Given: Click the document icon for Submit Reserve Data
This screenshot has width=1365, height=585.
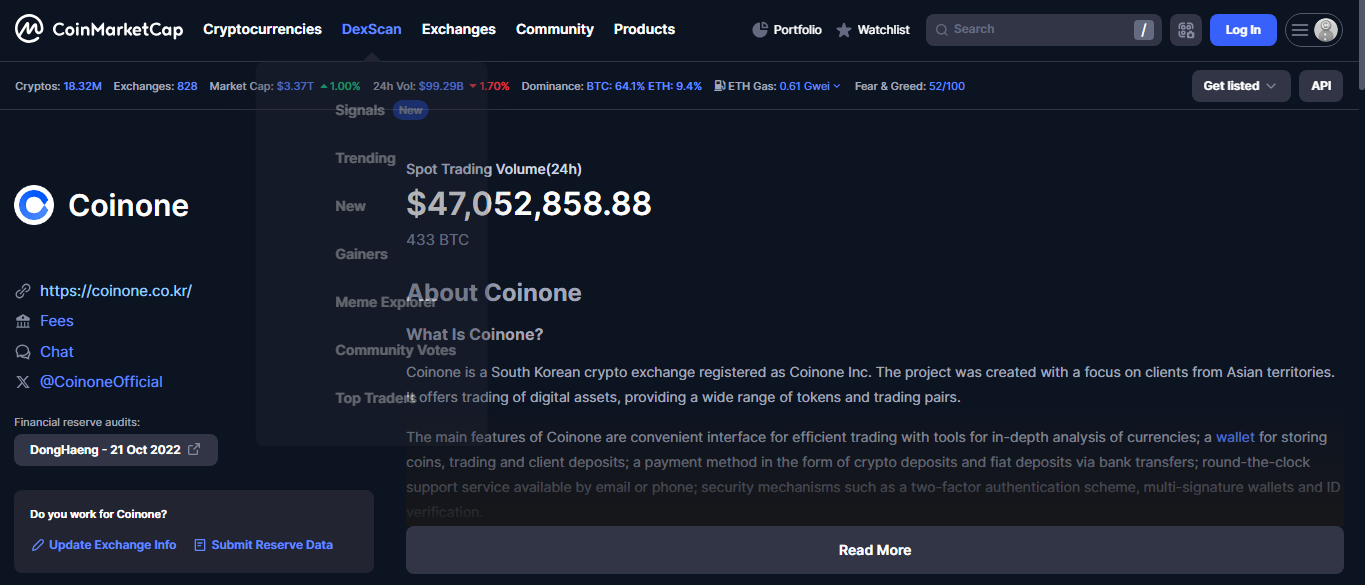Looking at the screenshot, I should coord(200,545).
